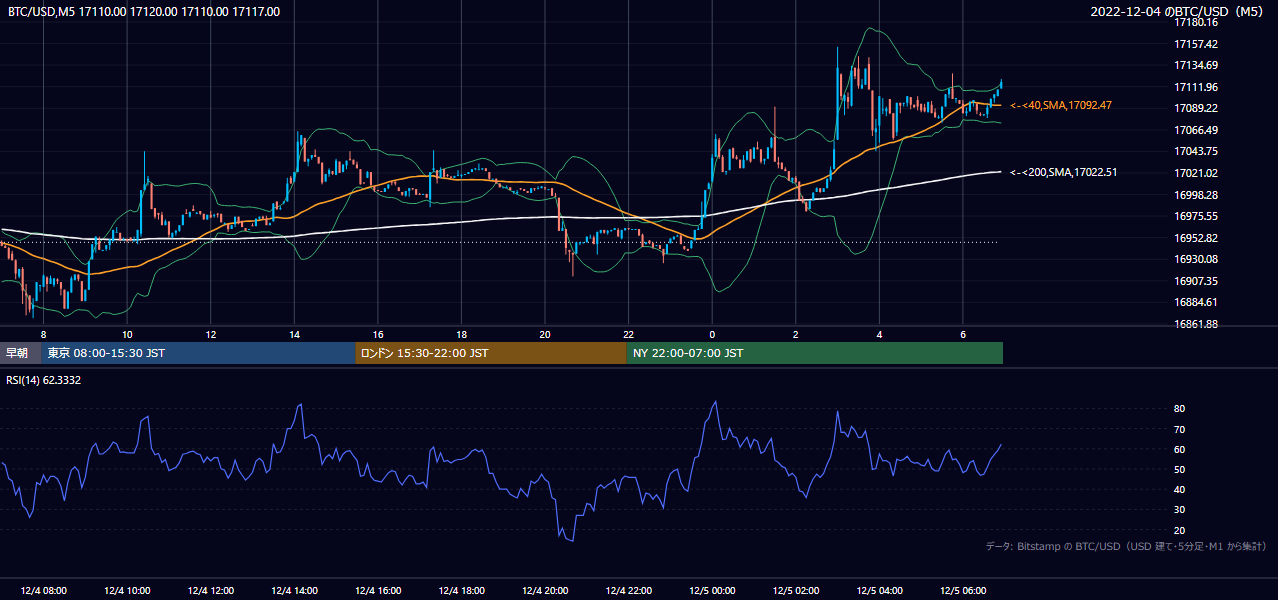
Task: Click the 12/5 02:00 date label
Action: 796,591
